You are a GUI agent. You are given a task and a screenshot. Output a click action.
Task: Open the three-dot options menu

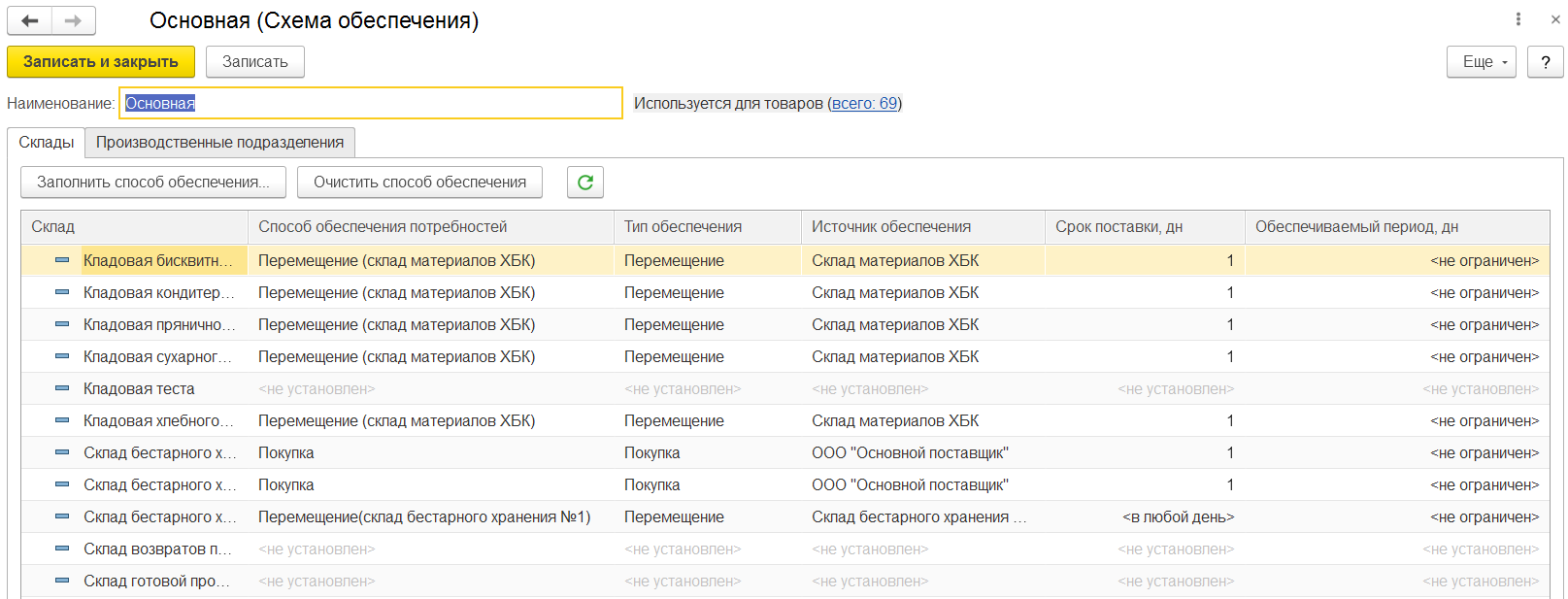click(1518, 19)
